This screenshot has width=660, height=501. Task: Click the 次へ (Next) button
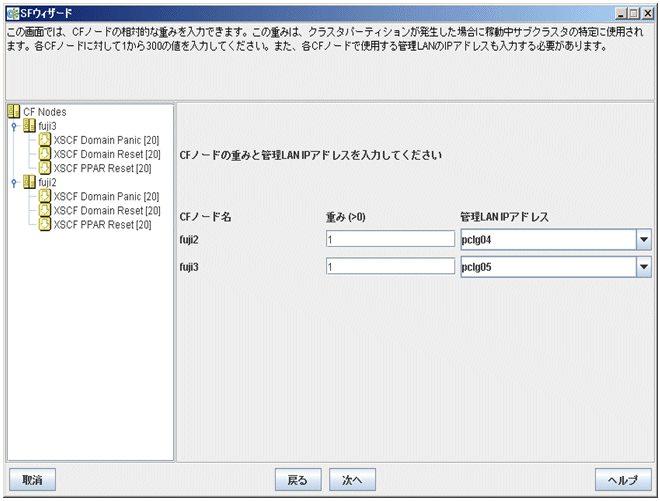click(352, 480)
